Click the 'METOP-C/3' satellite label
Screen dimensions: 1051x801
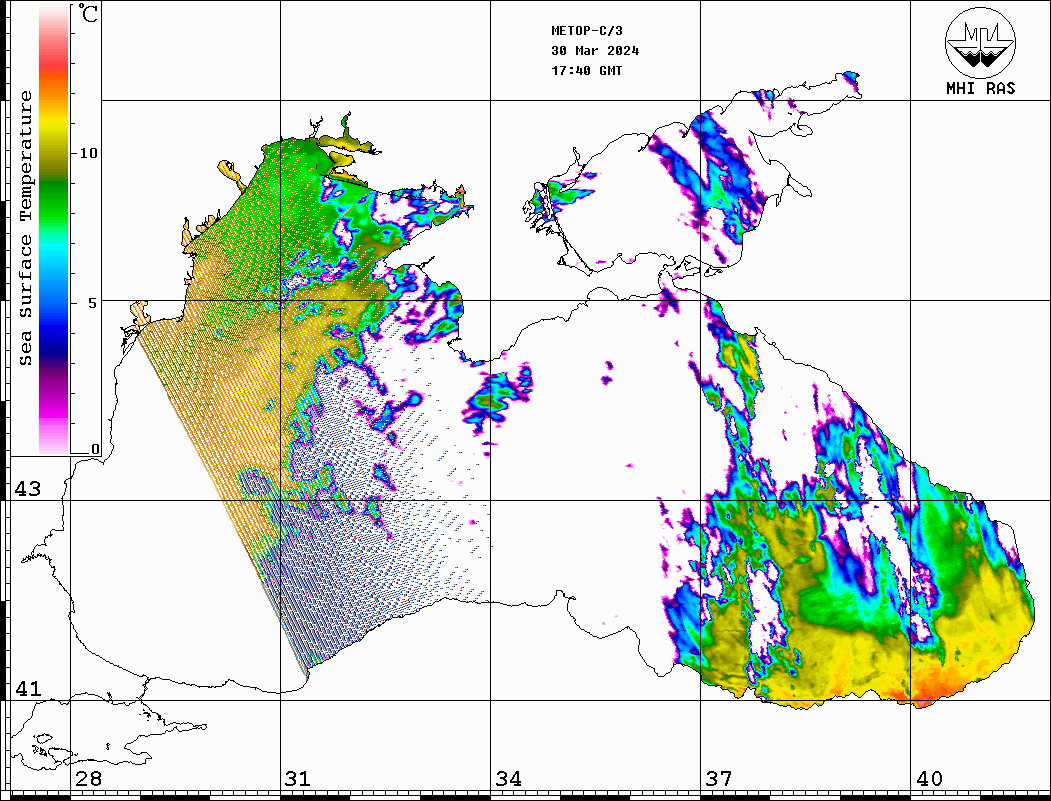tap(586, 31)
